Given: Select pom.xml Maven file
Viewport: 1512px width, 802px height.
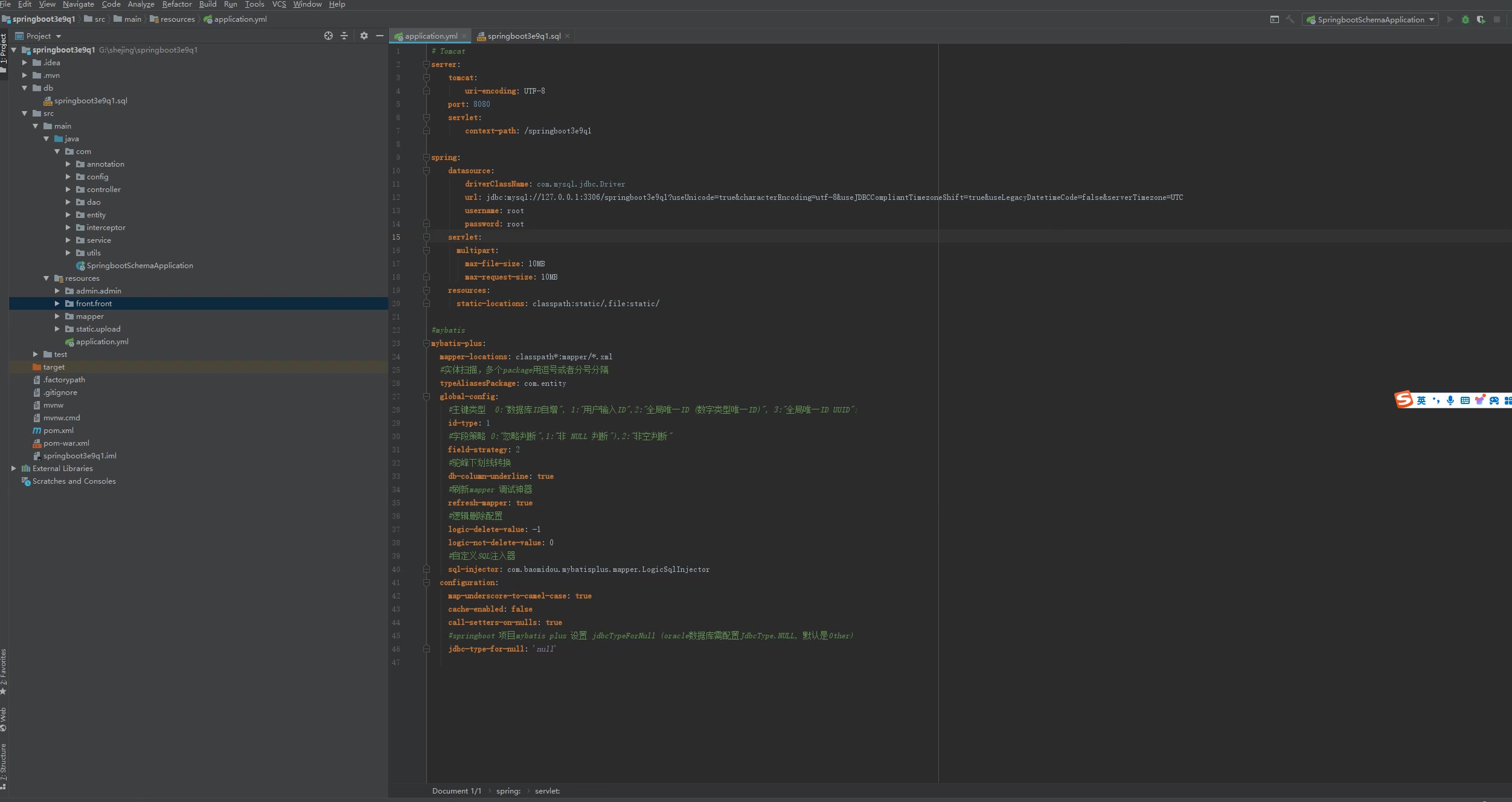Looking at the screenshot, I should 58,430.
